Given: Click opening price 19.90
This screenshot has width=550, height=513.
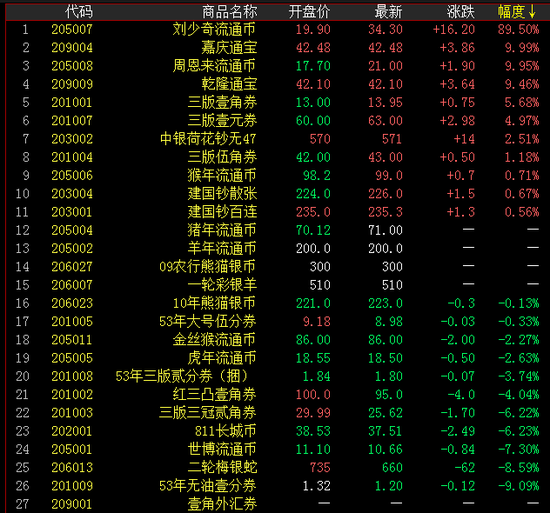Looking at the screenshot, I should click(313, 29).
